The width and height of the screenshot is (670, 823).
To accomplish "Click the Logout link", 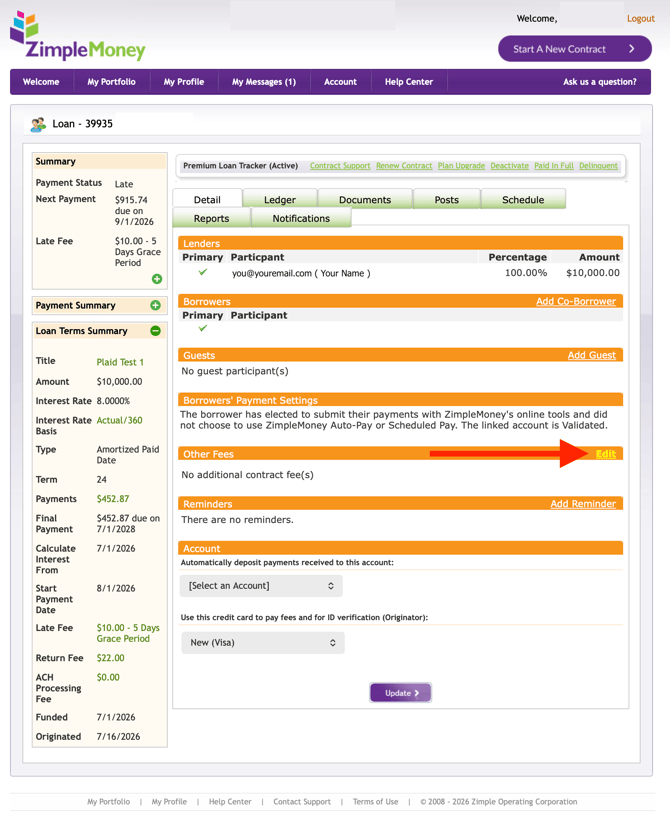I will click(641, 18).
